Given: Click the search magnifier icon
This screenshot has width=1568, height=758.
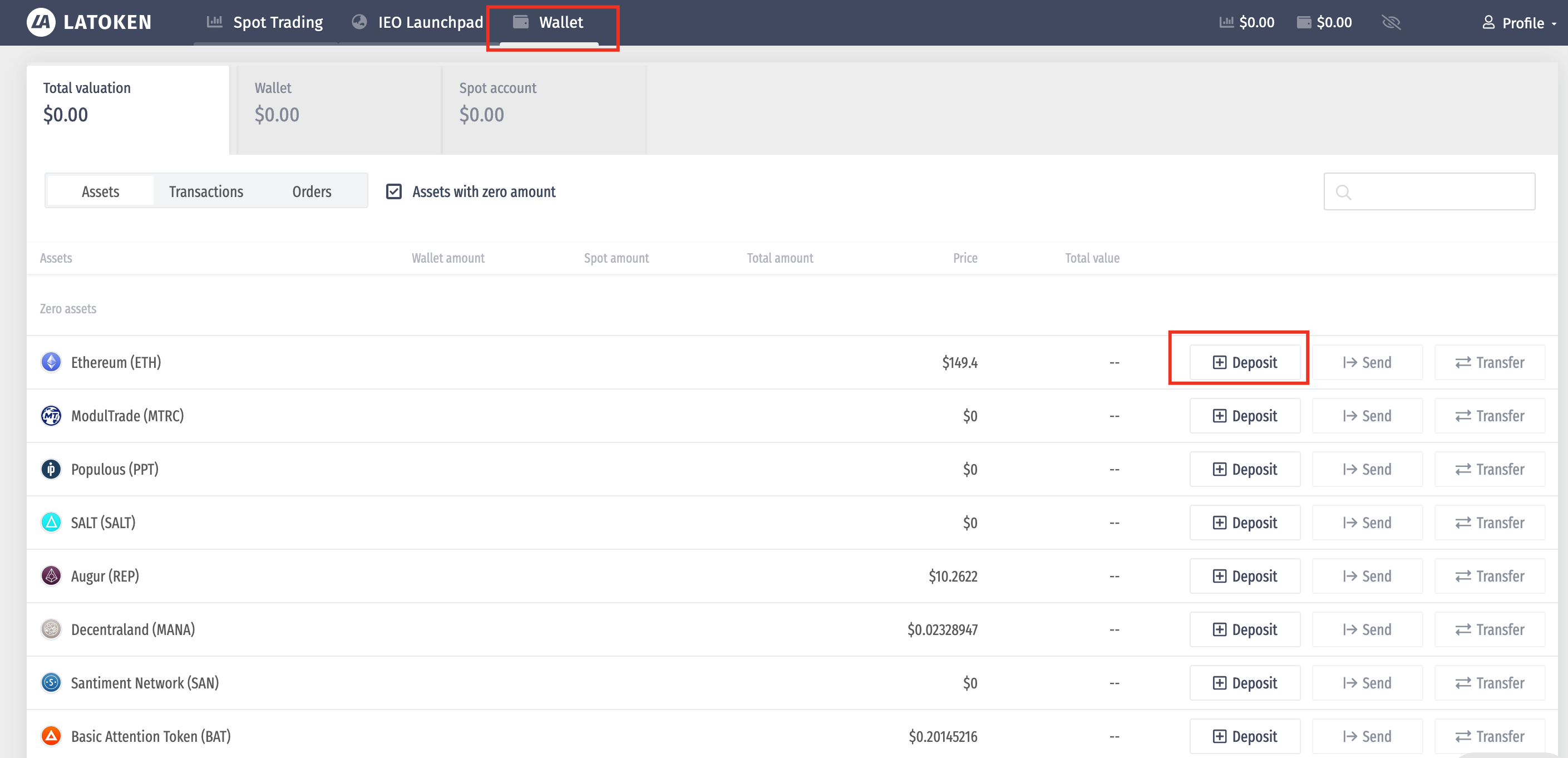Looking at the screenshot, I should [x=1343, y=193].
